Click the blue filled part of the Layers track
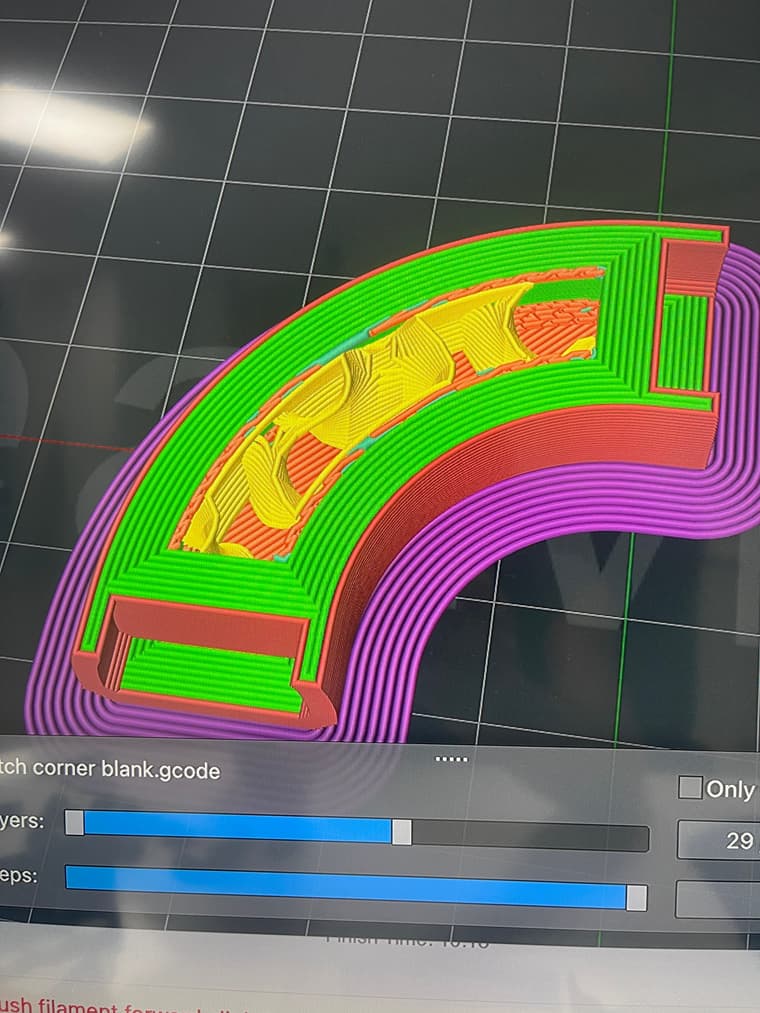760x1013 pixels. click(238, 827)
